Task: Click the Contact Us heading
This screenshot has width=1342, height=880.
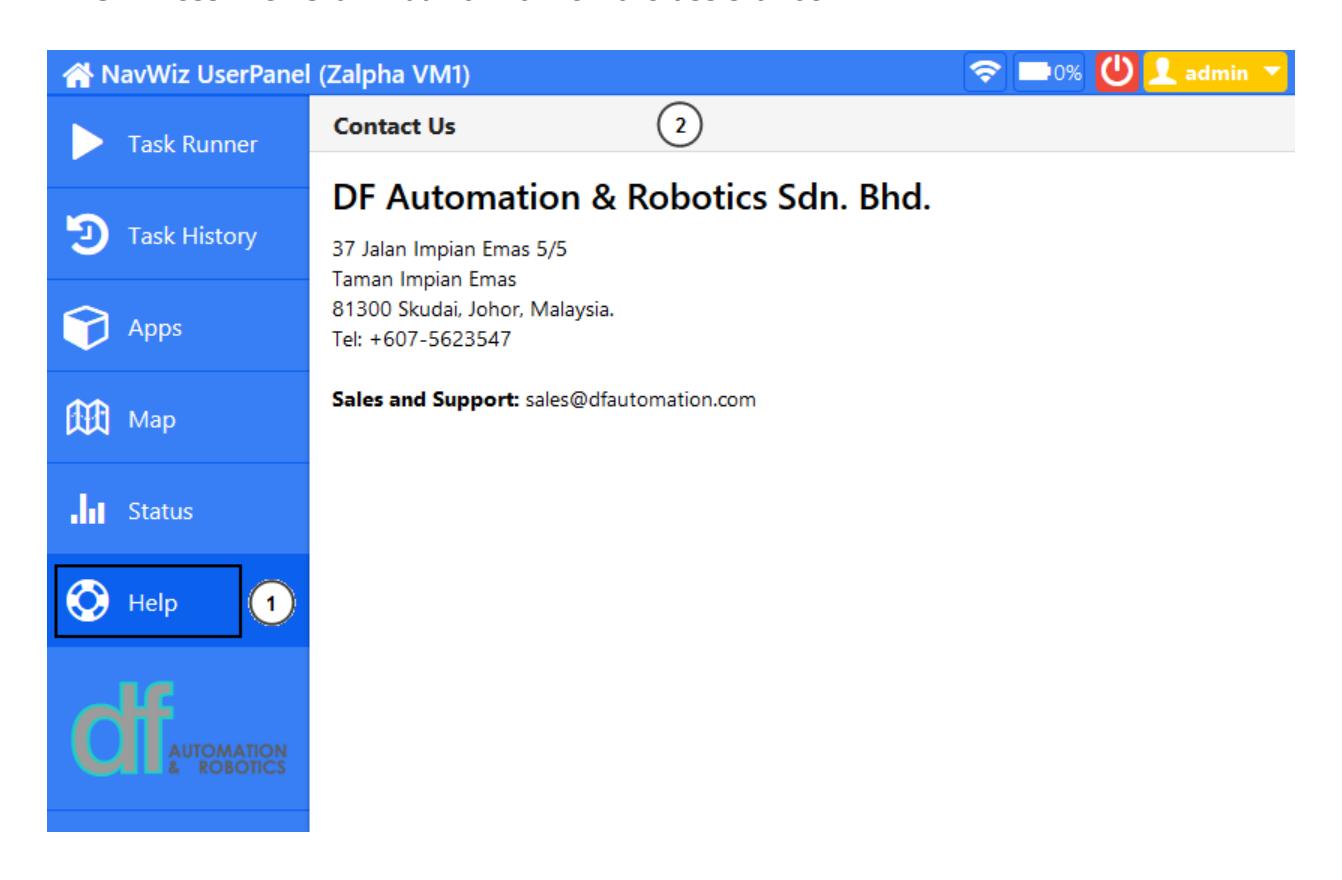Action: click(x=395, y=127)
